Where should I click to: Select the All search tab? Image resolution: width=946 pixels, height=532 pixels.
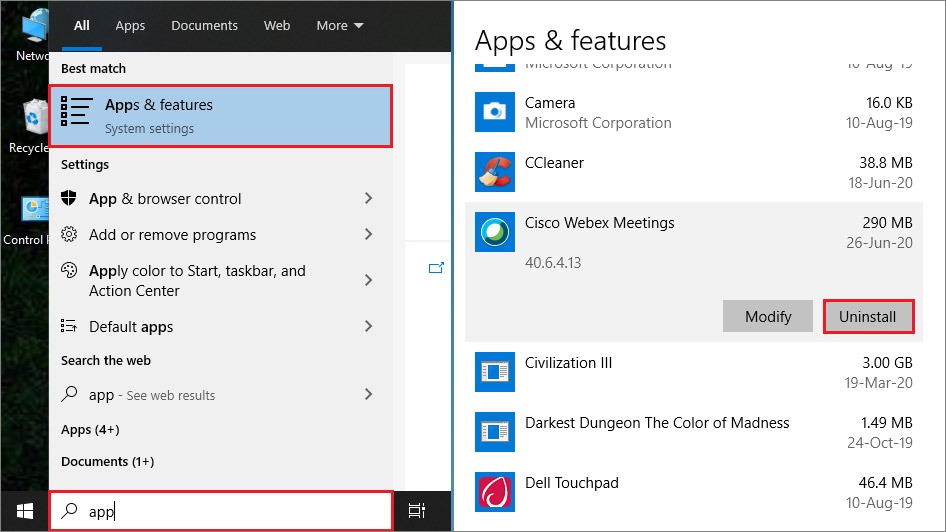81,25
